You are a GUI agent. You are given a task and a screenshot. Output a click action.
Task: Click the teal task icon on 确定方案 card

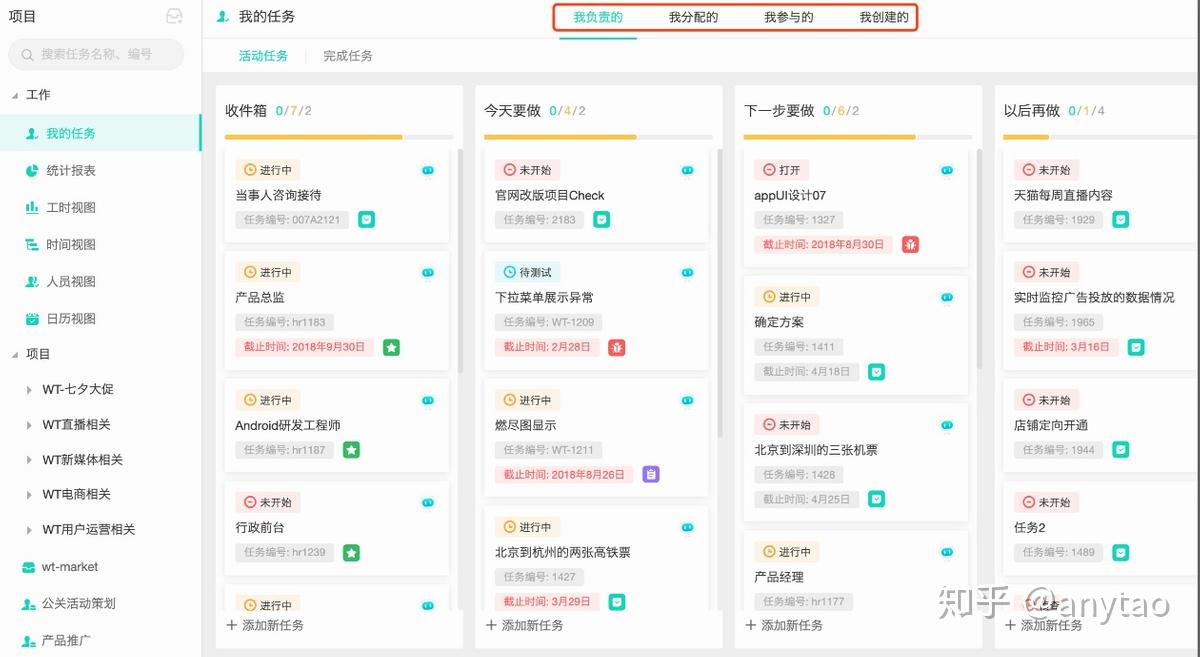[x=876, y=372]
